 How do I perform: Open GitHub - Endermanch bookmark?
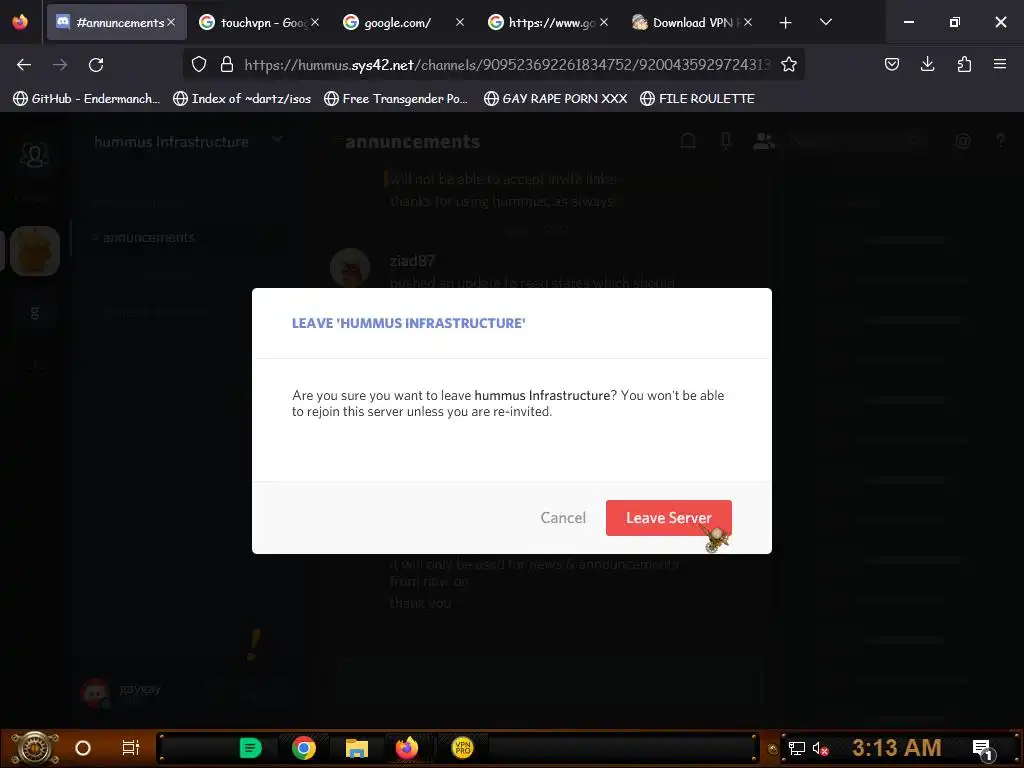click(x=86, y=99)
